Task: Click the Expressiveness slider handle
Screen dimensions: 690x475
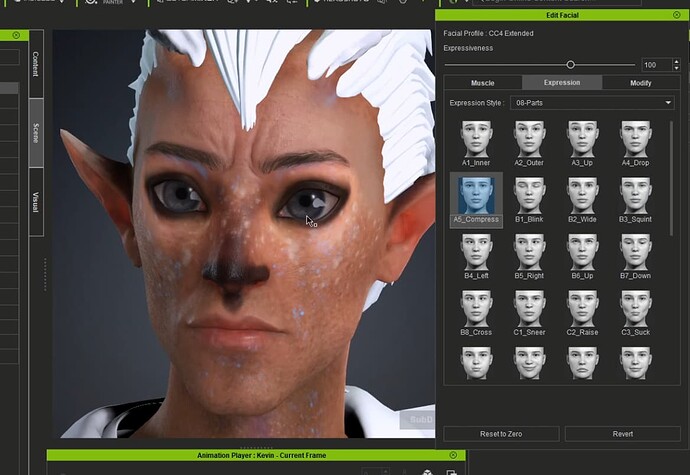Action: click(x=570, y=65)
